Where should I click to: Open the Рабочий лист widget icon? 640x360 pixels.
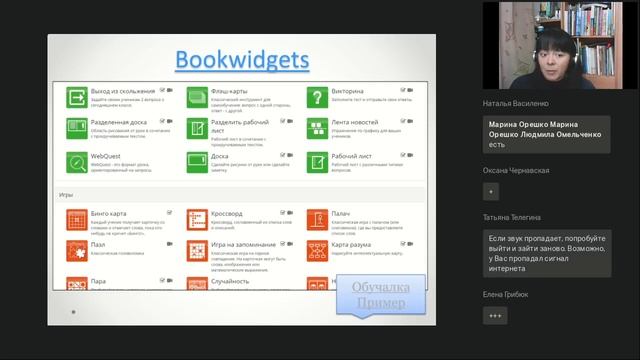click(x=317, y=162)
